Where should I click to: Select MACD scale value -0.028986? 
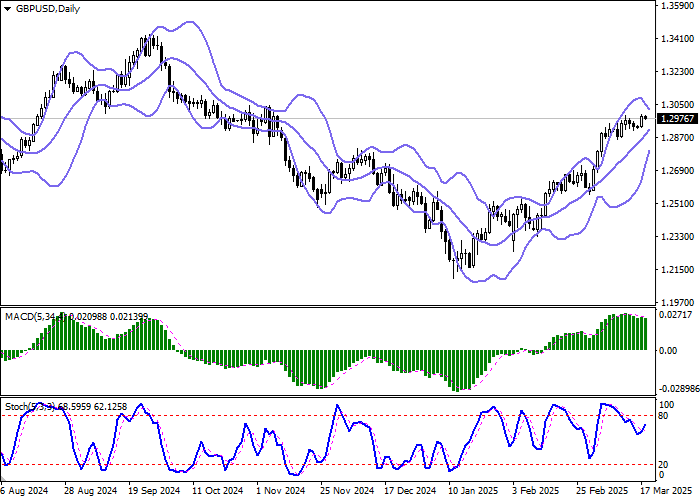click(x=679, y=389)
